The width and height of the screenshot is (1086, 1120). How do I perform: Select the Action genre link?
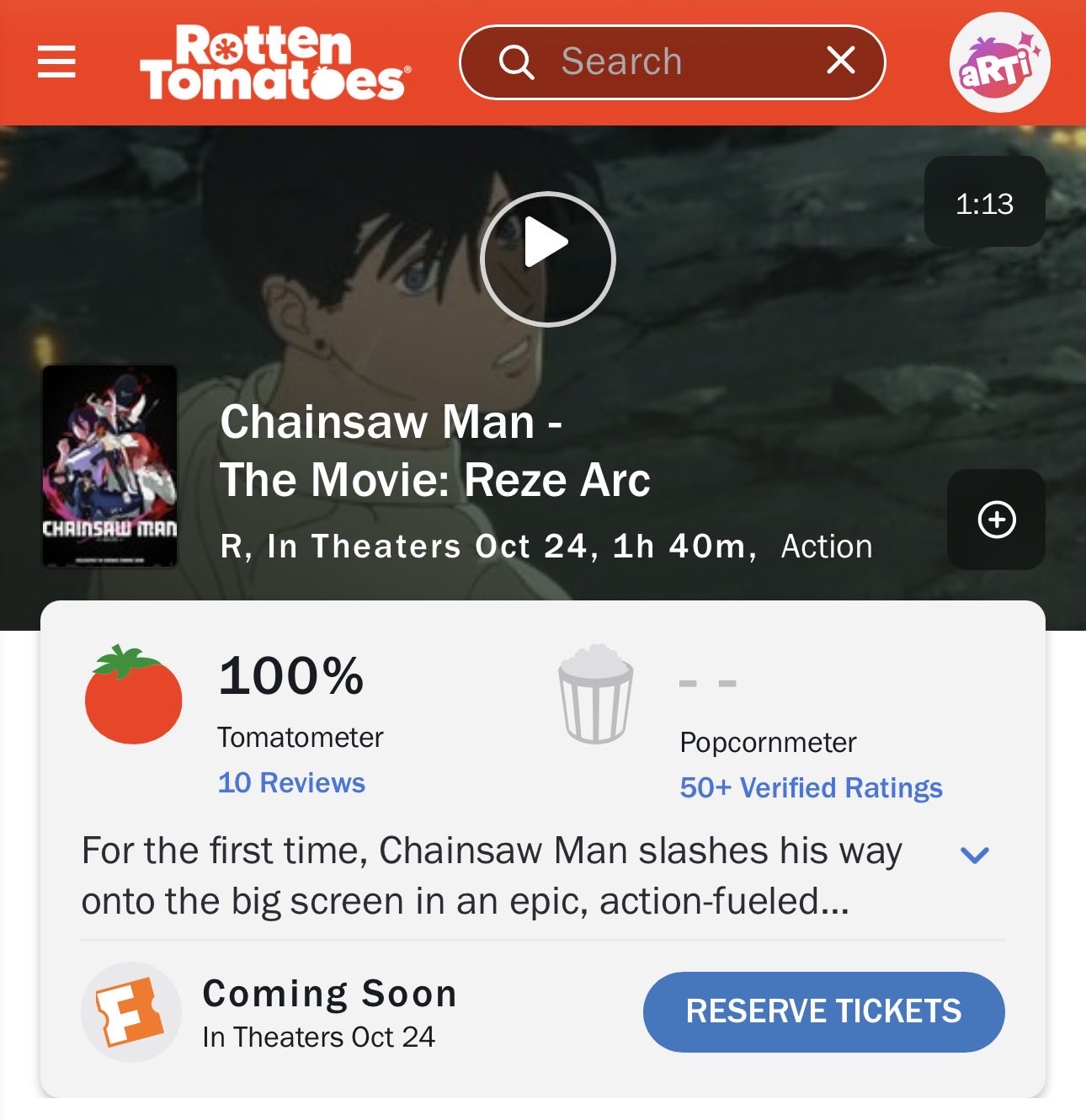pyautogui.click(x=827, y=547)
